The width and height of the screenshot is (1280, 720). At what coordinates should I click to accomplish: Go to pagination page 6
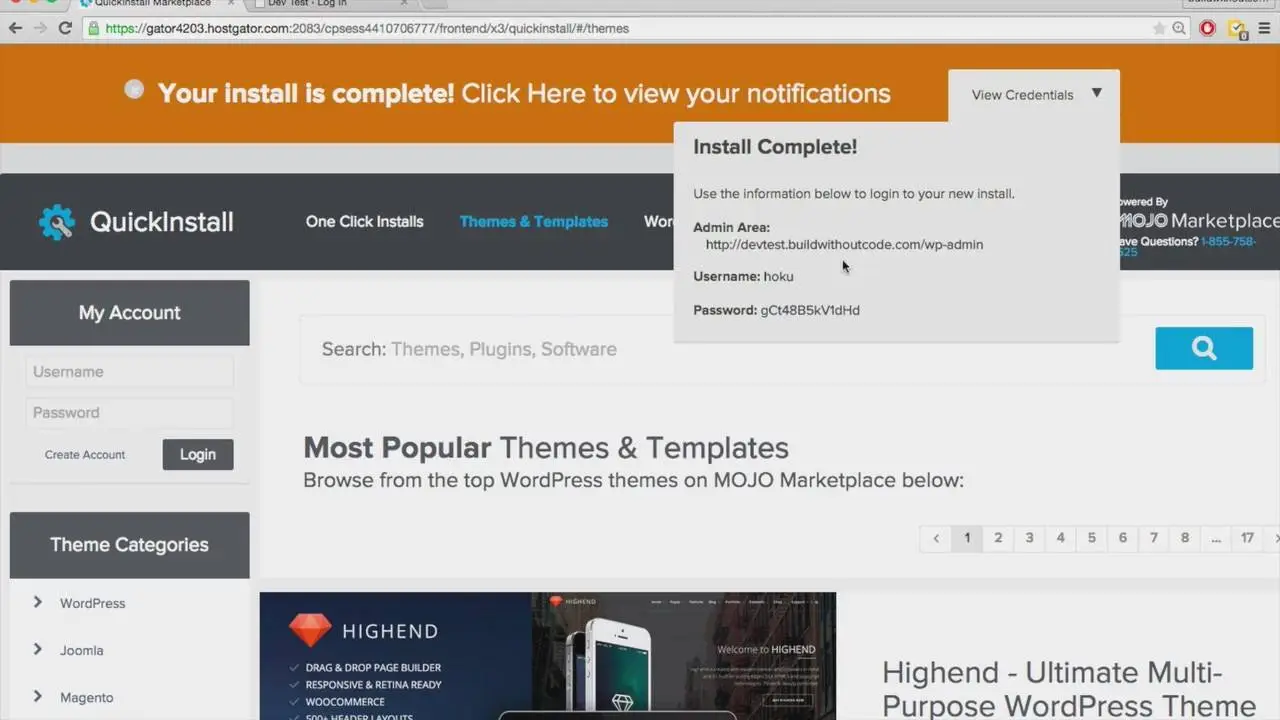click(1122, 538)
